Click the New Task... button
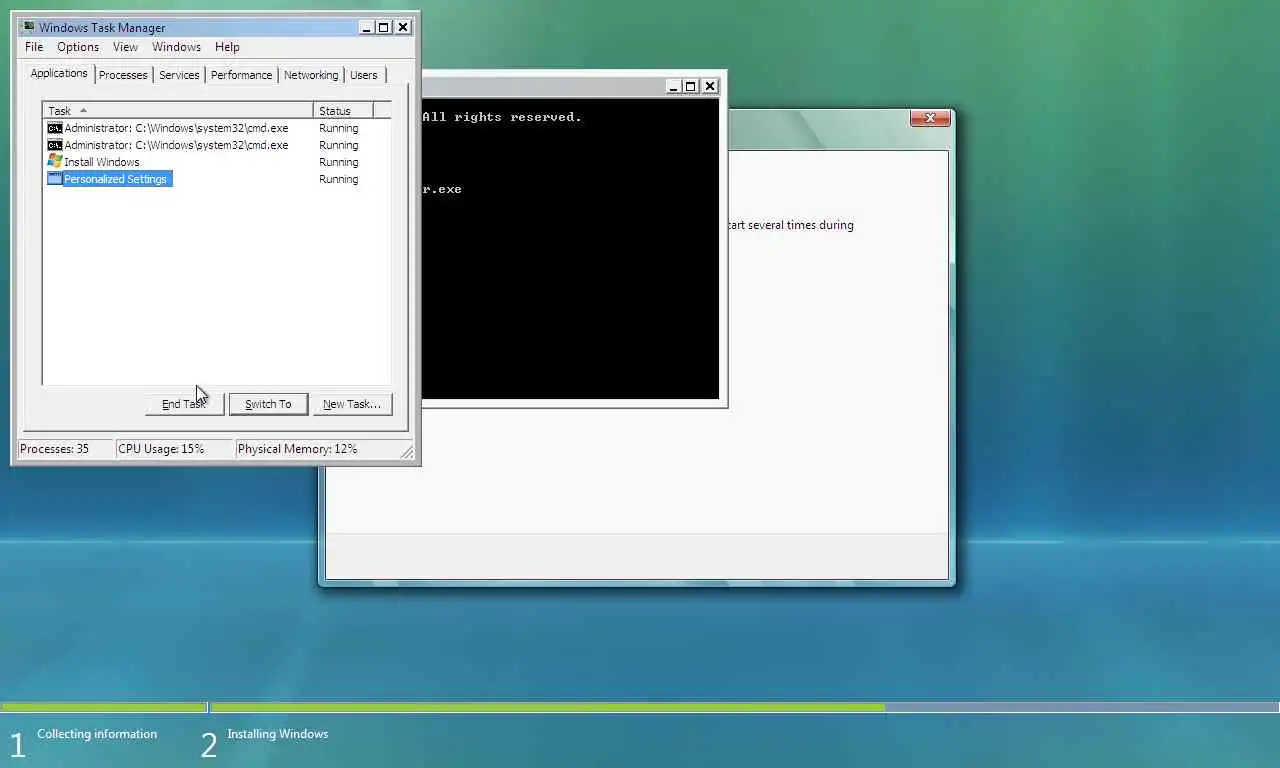 352,404
